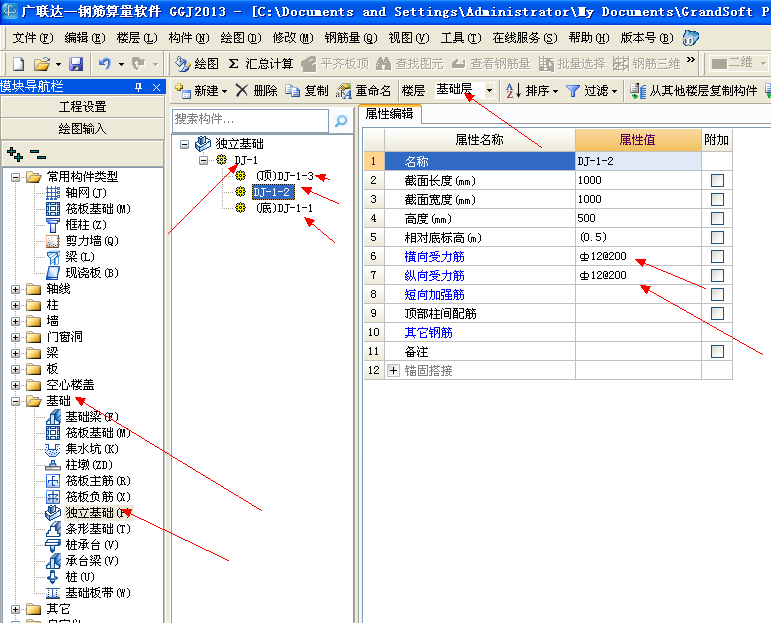Open the 构件(N) menu
The height and width of the screenshot is (623, 771).
tap(189, 38)
